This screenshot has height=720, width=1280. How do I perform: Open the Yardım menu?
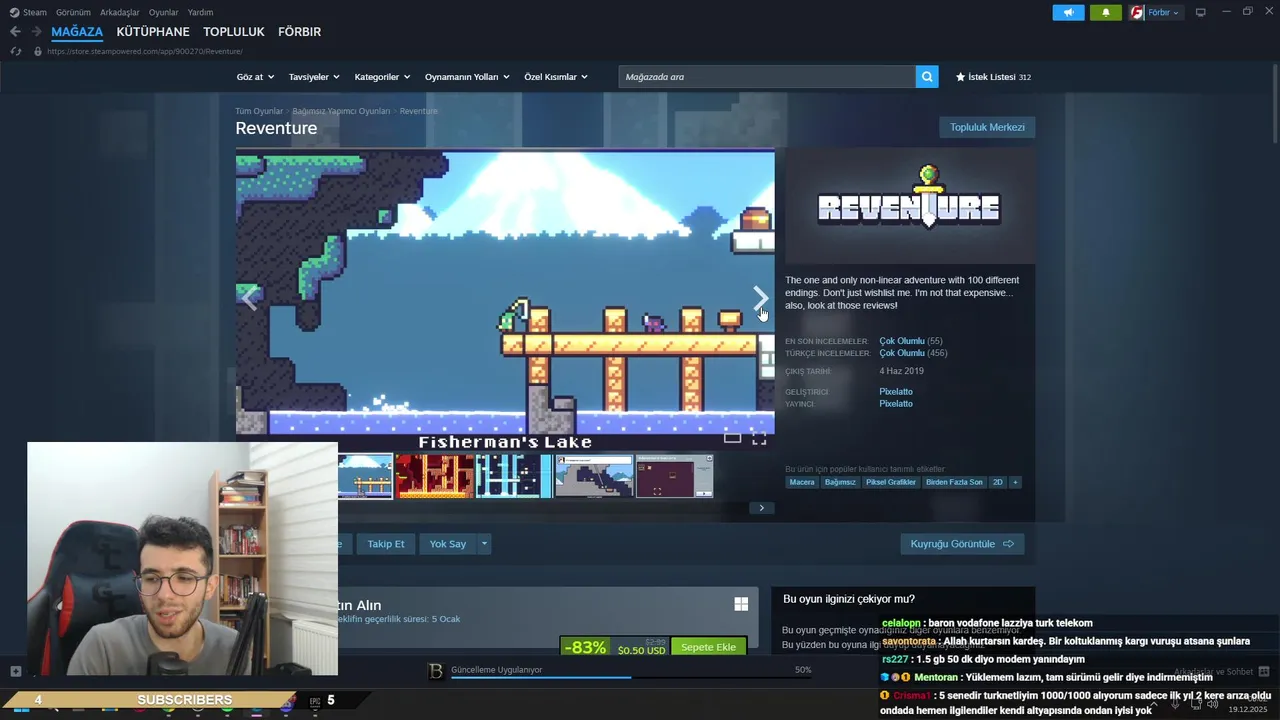[201, 12]
